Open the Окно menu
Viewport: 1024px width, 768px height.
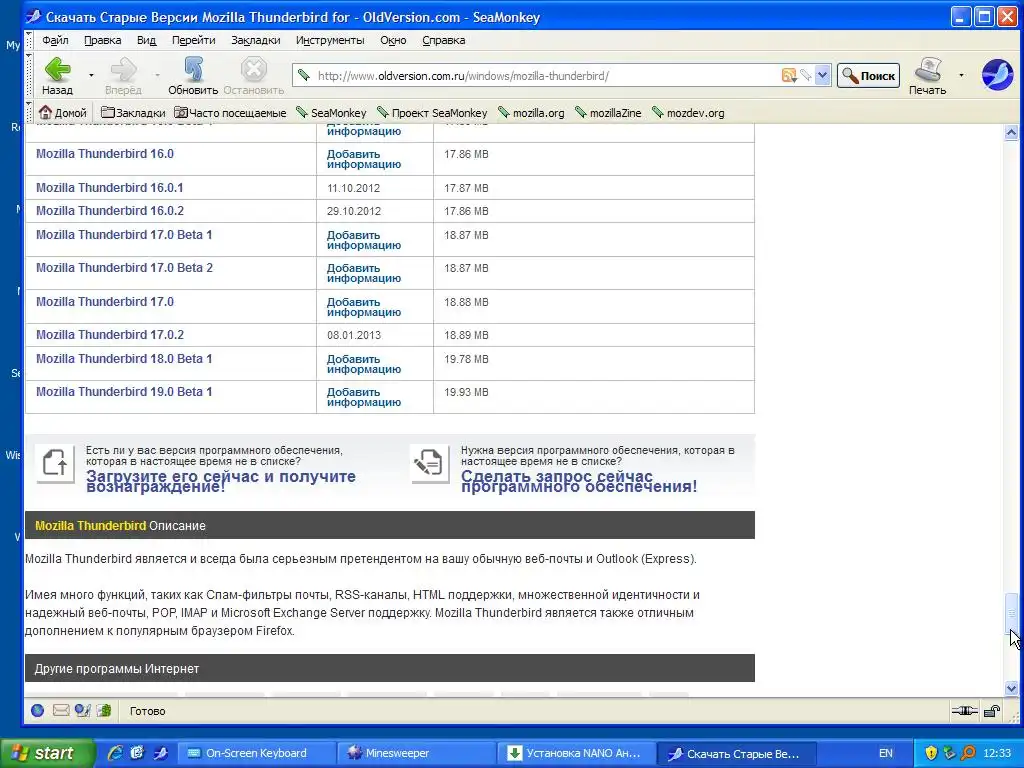[393, 40]
